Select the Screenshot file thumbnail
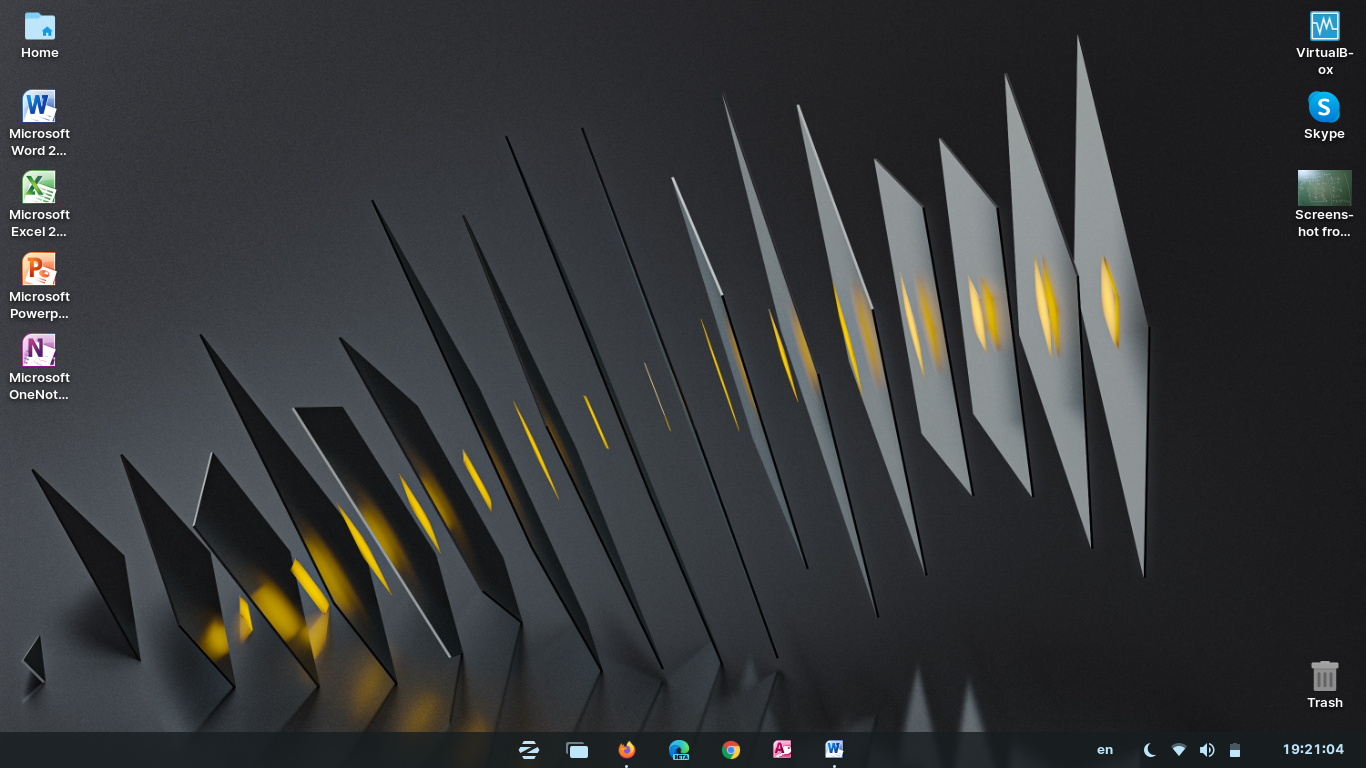Image resolution: width=1366 pixels, height=768 pixels. tap(1324, 188)
